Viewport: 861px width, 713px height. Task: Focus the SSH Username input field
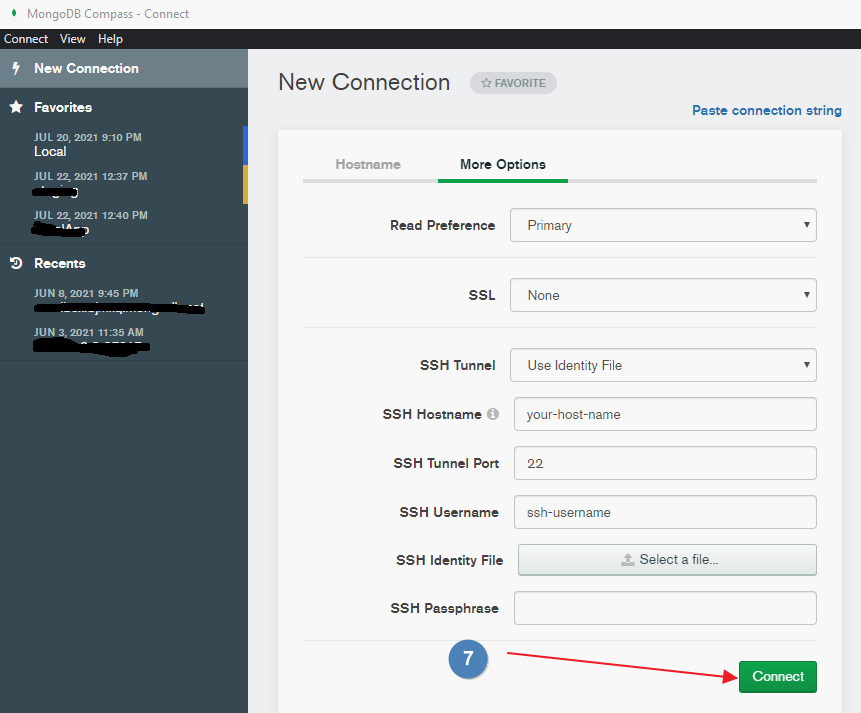coord(665,512)
